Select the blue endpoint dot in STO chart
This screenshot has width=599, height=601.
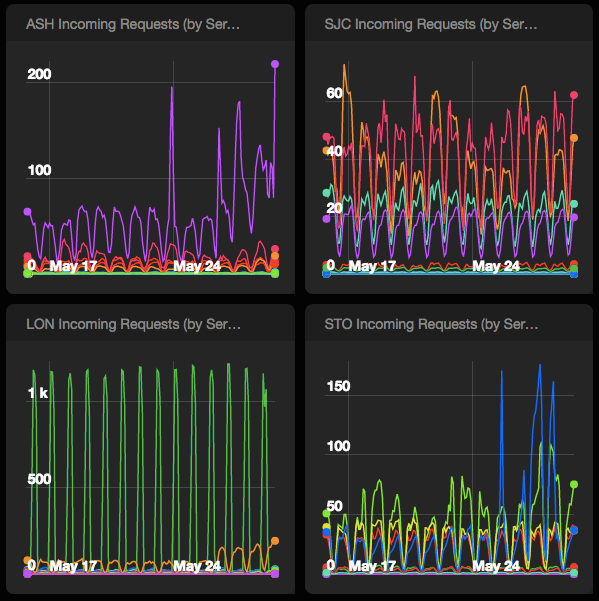click(x=574, y=530)
